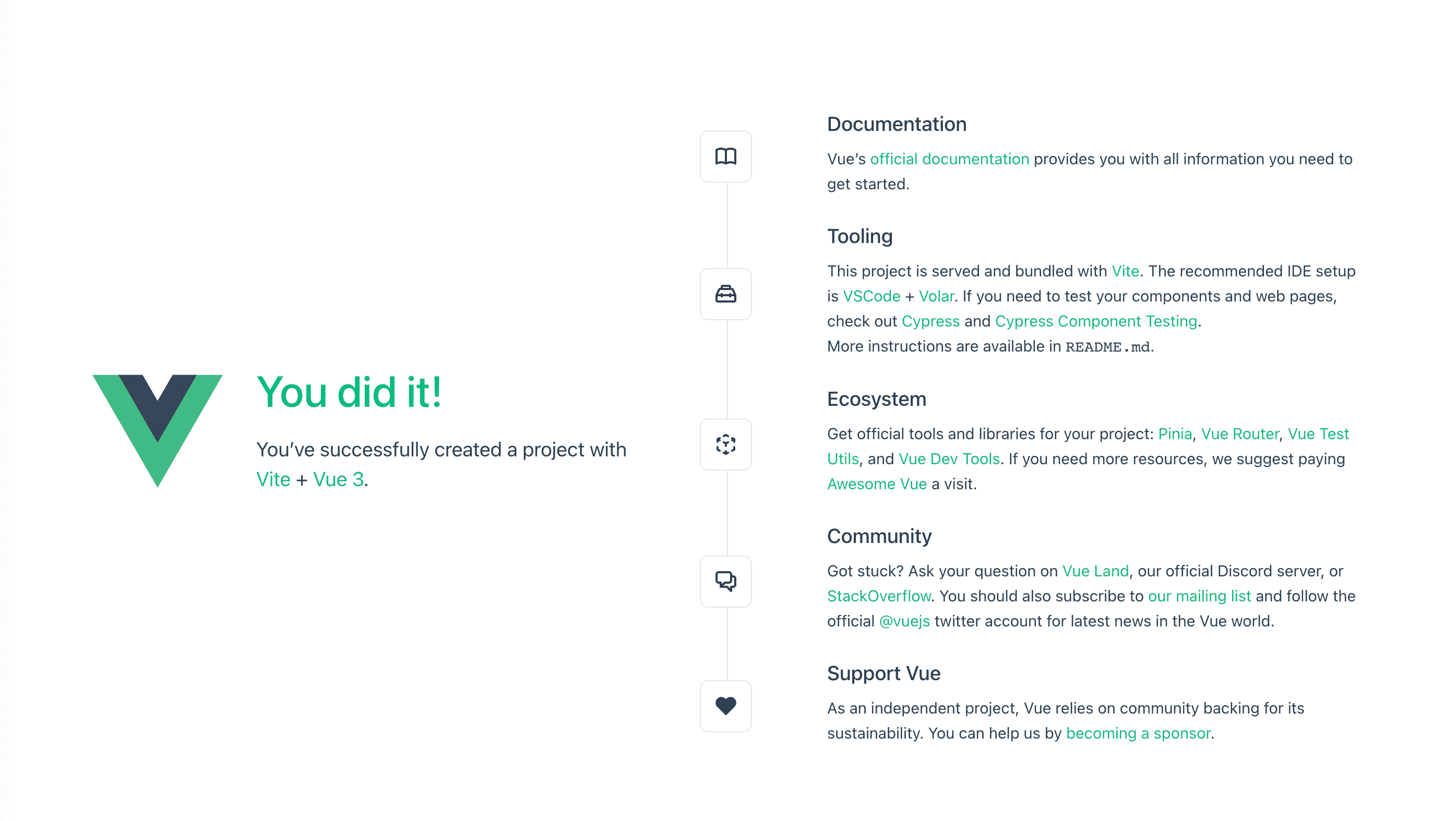Click the Support Vue heart icon
This screenshot has height=821, width=1456.
[x=726, y=706]
